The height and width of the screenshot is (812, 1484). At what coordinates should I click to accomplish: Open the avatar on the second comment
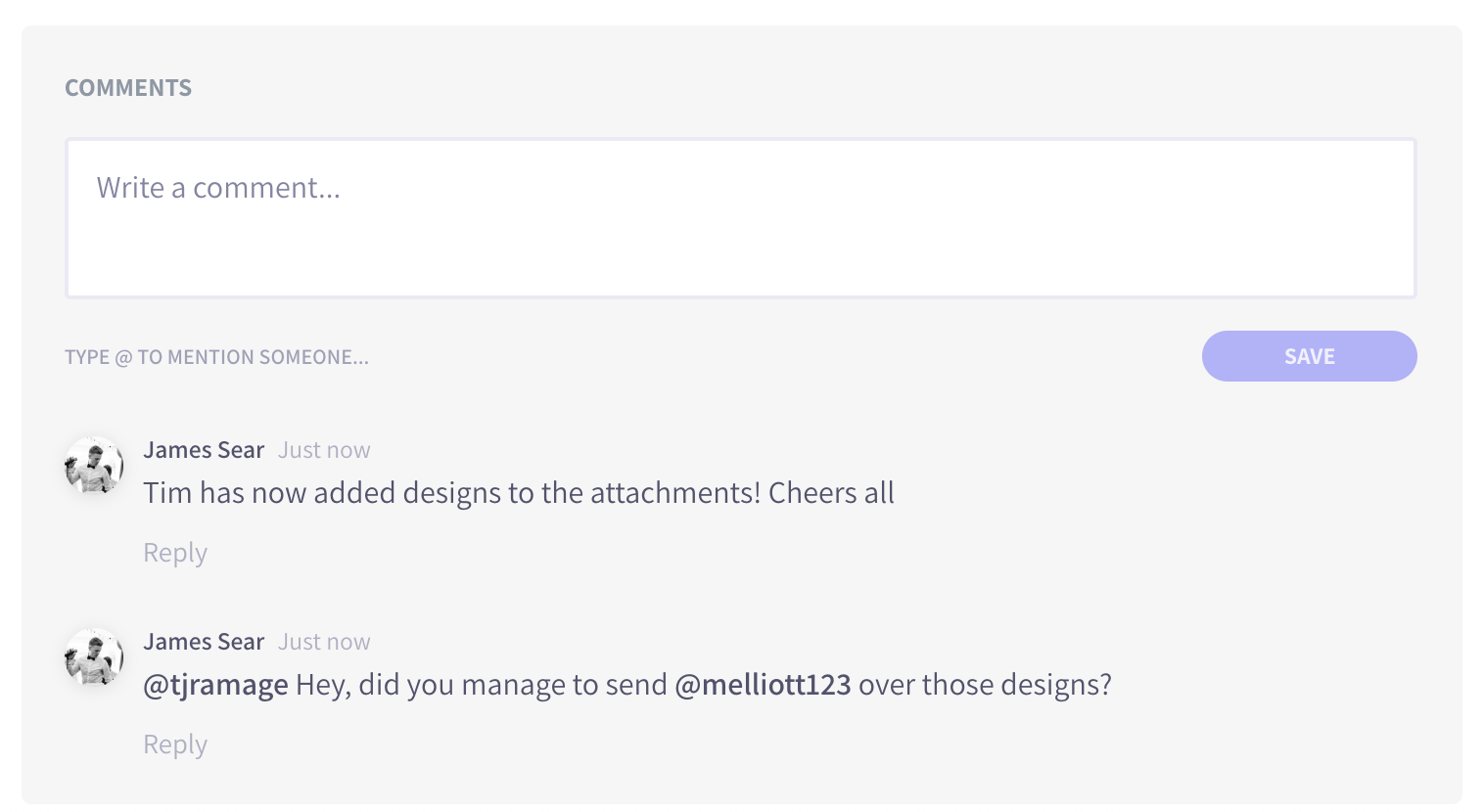pos(94,657)
